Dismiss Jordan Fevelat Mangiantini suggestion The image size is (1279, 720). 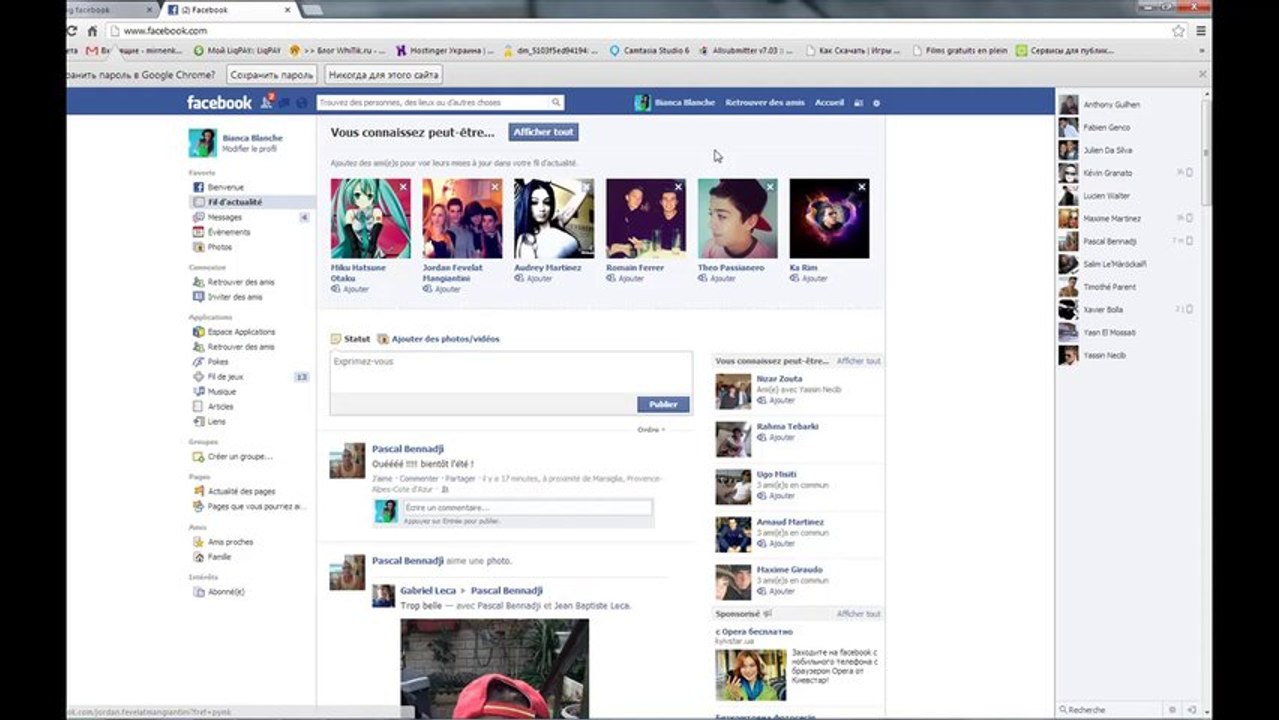tap(495, 186)
